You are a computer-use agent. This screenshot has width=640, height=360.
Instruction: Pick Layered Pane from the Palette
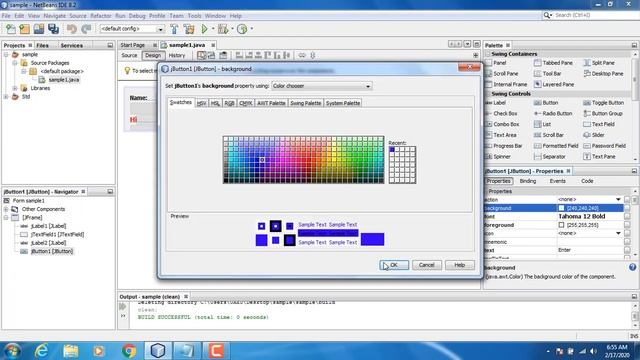554,84
